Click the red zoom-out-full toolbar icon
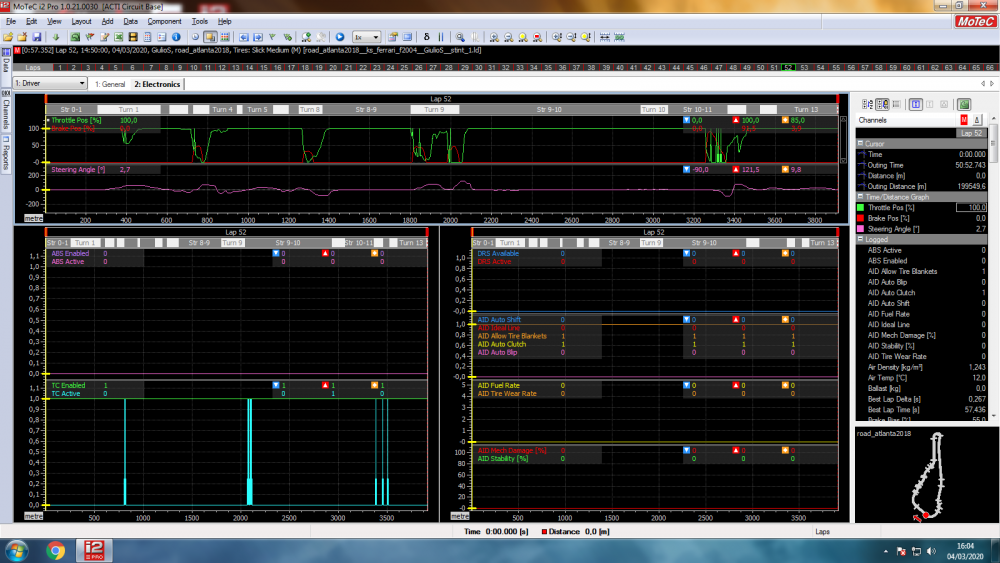Screen dimensions: 1000x563 pyautogui.click(x=537, y=37)
